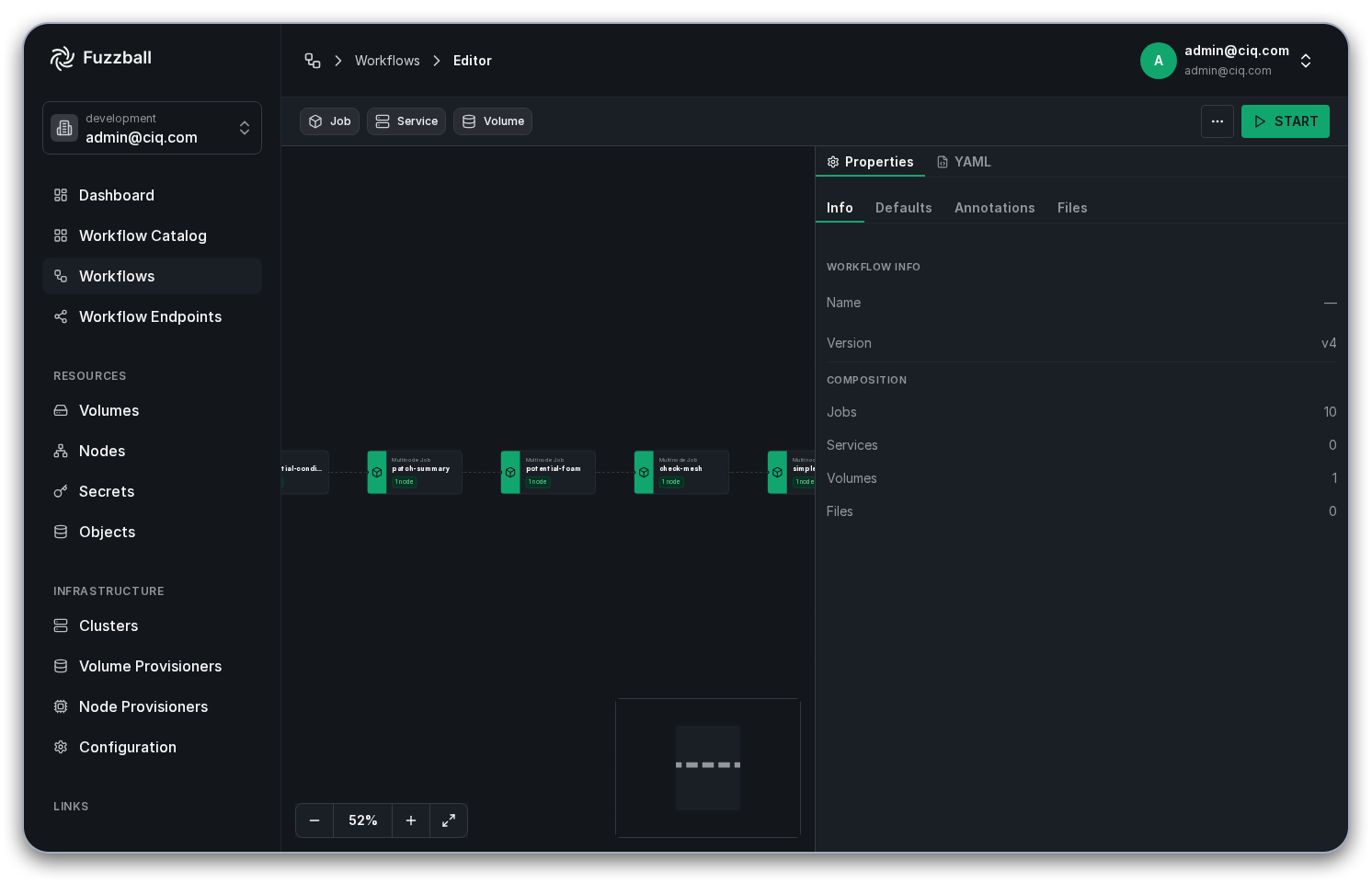1372x883 pixels.
Task: Select the patch-summary node label
Action: click(x=421, y=469)
